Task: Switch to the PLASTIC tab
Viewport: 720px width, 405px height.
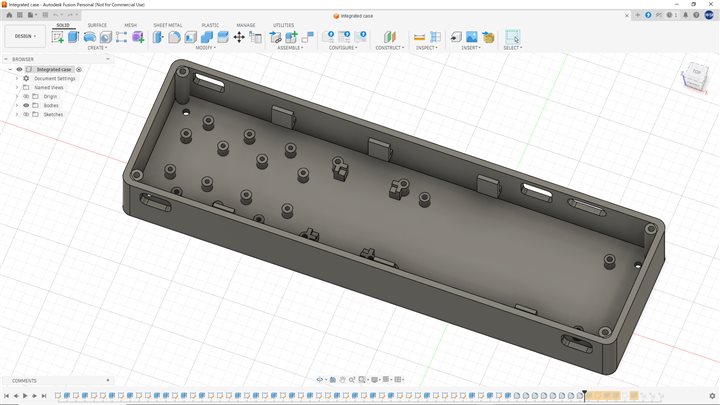Action: pyautogui.click(x=210, y=25)
